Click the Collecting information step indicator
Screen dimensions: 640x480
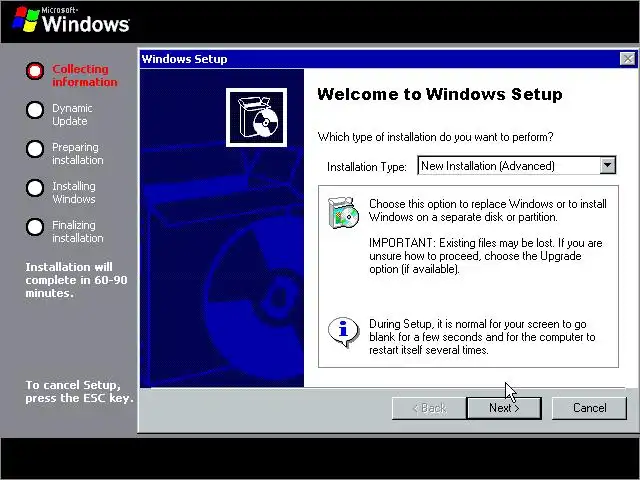(x=35, y=71)
